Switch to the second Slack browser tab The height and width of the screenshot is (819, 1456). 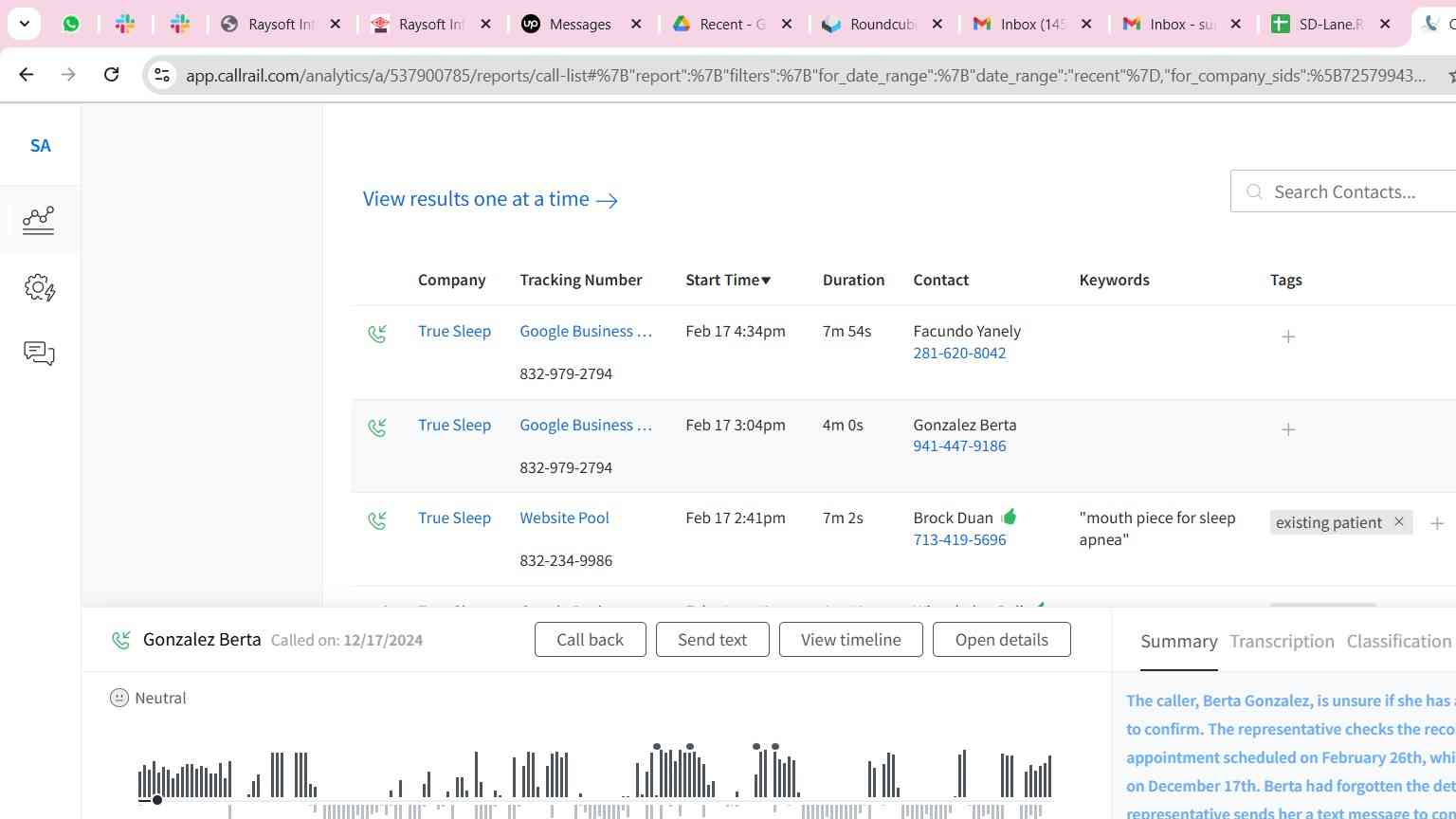(180, 24)
